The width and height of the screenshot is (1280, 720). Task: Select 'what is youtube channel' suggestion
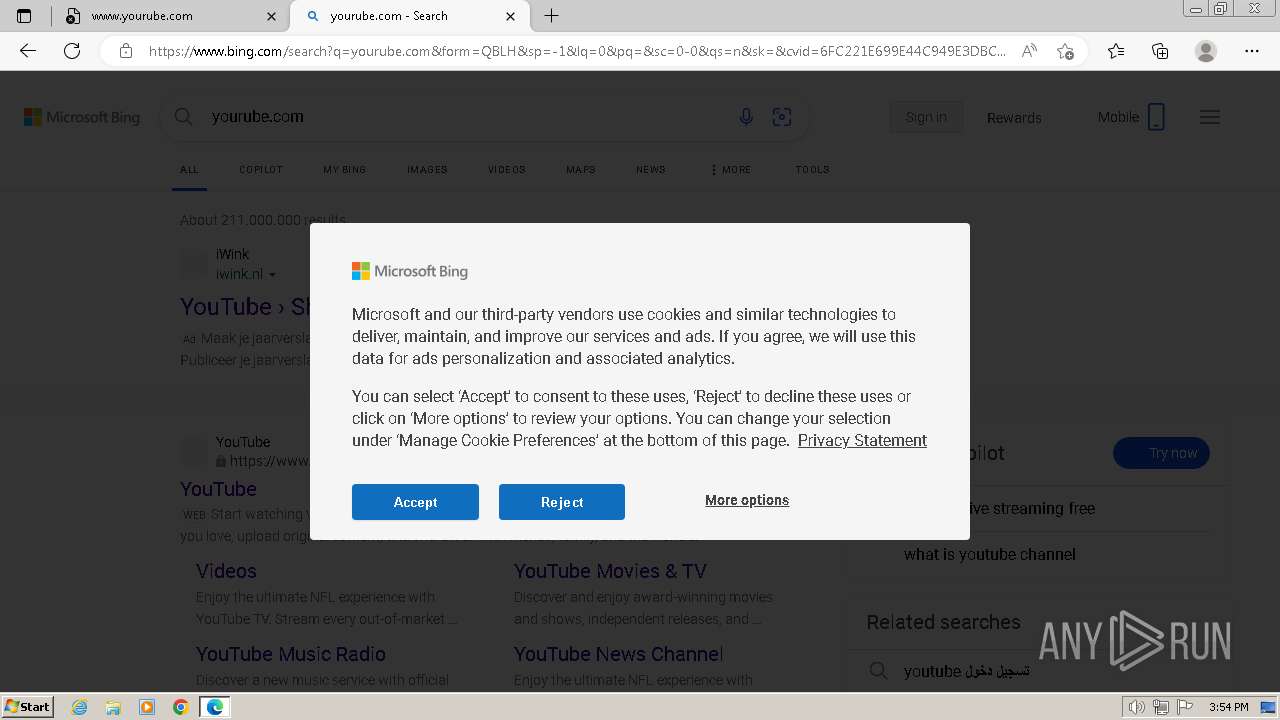pos(990,554)
